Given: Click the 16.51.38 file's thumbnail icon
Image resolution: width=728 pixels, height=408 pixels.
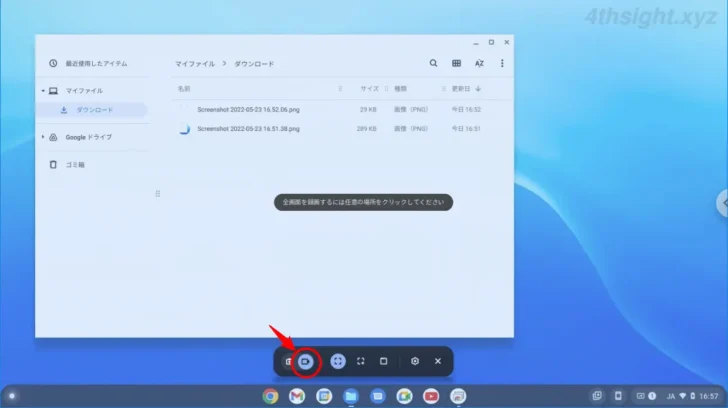Looking at the screenshot, I should (184, 129).
